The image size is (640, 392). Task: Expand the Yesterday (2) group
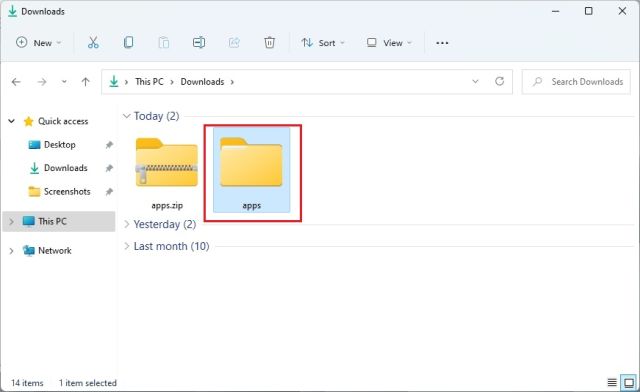click(127, 224)
